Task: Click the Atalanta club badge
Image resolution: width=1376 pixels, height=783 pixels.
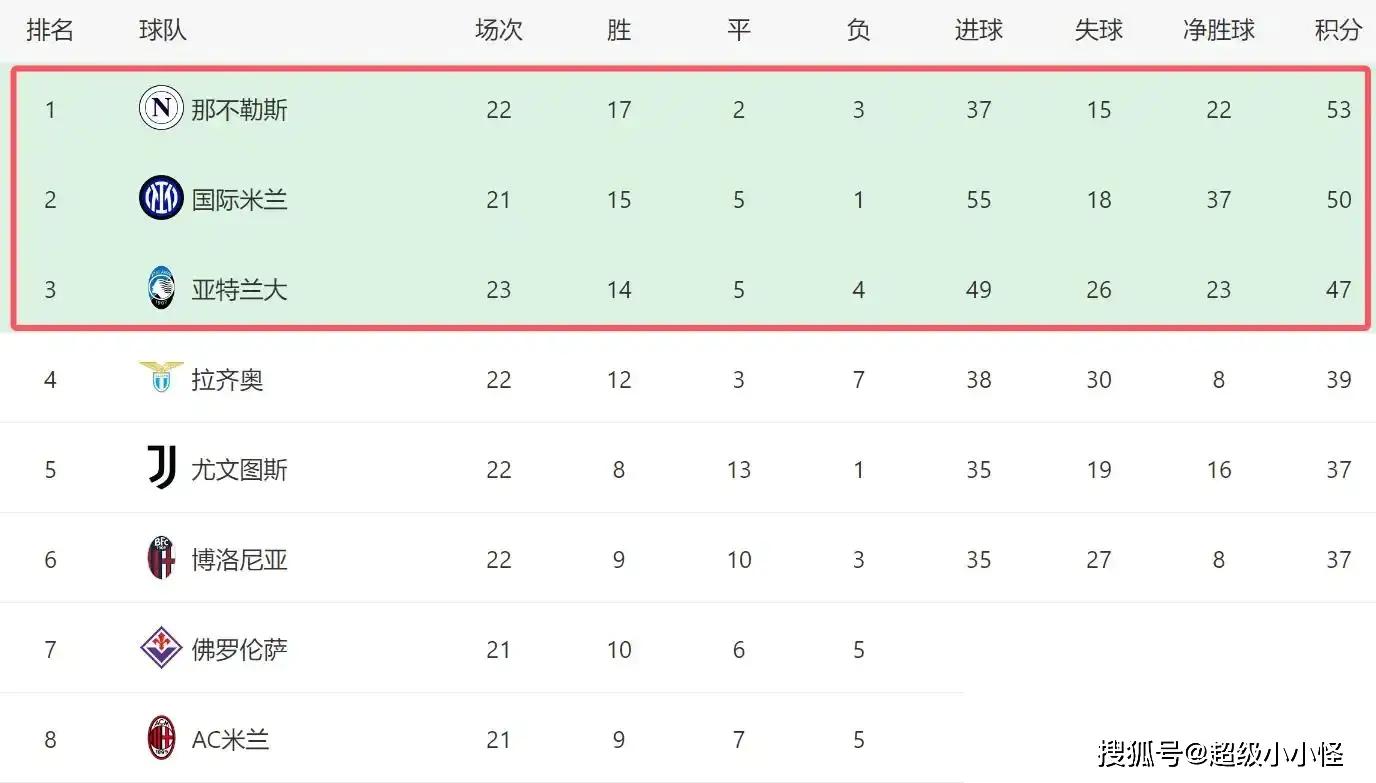Action: pyautogui.click(x=161, y=288)
